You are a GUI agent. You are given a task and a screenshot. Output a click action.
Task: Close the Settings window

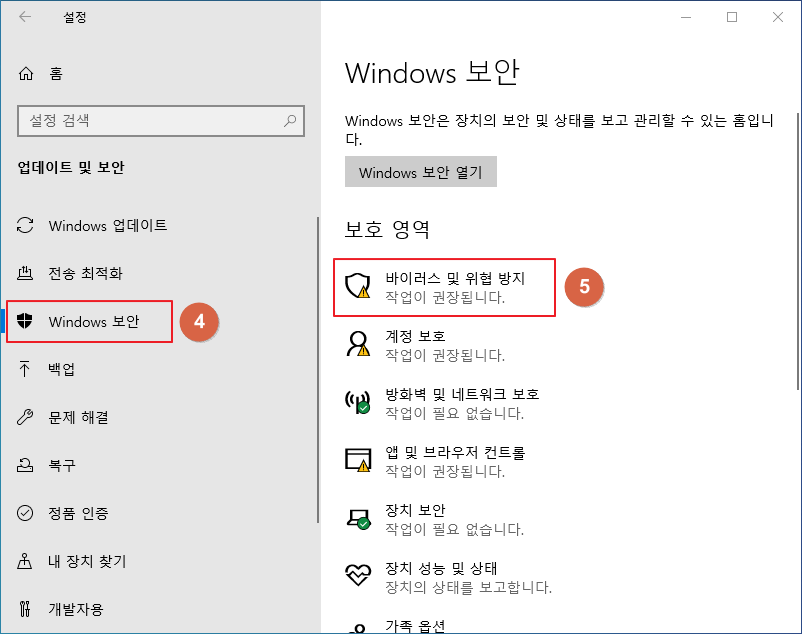click(x=778, y=17)
